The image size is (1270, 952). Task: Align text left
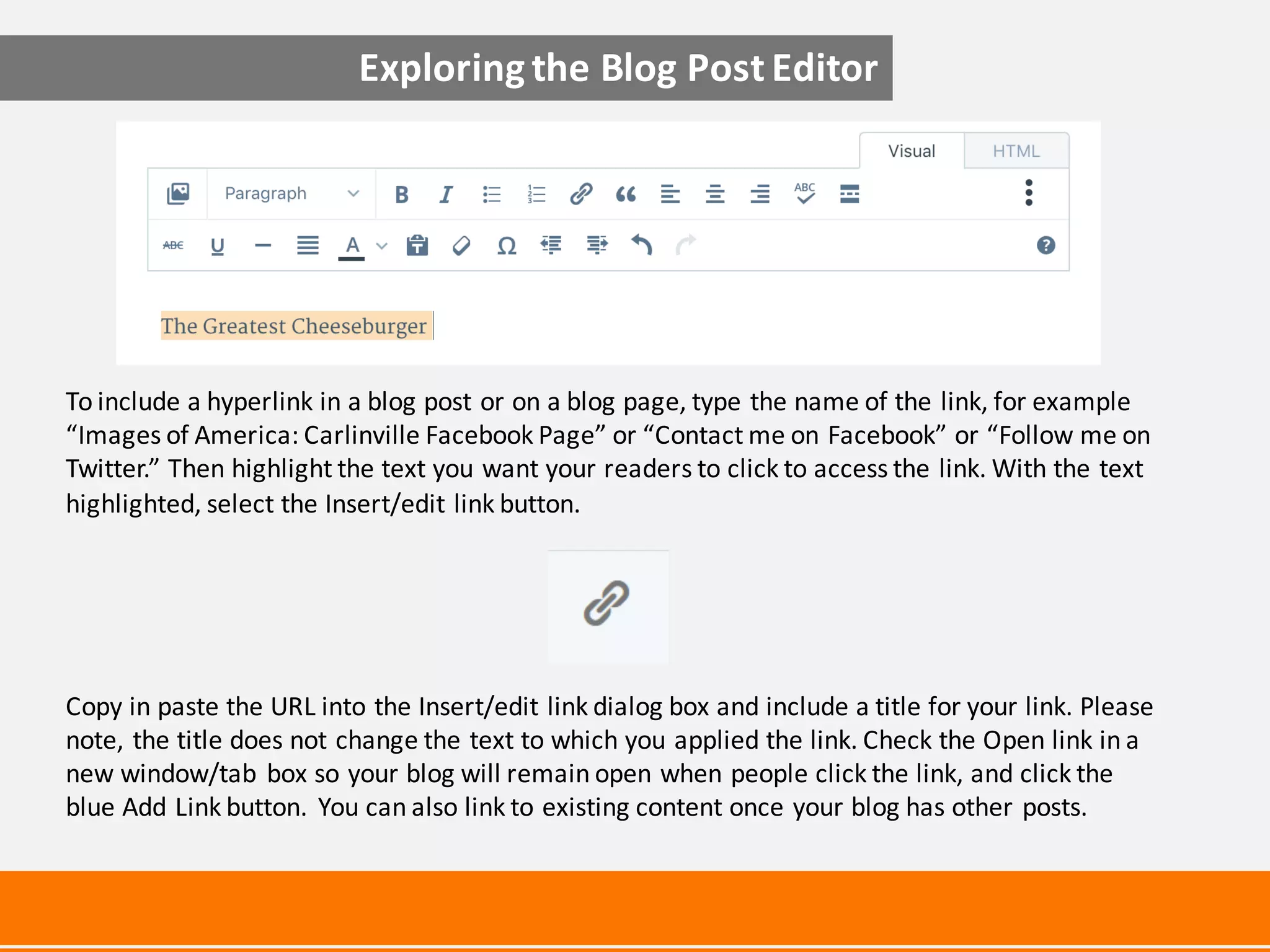point(670,195)
